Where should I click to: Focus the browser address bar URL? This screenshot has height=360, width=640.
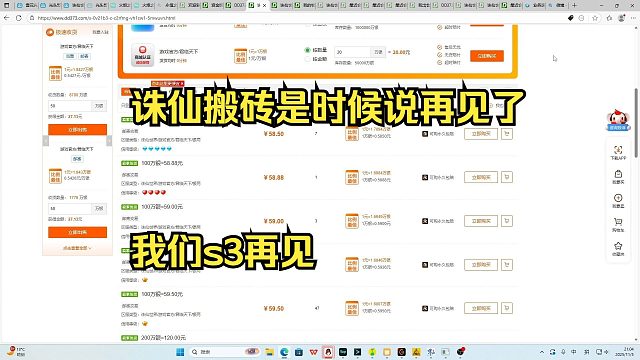point(106,18)
